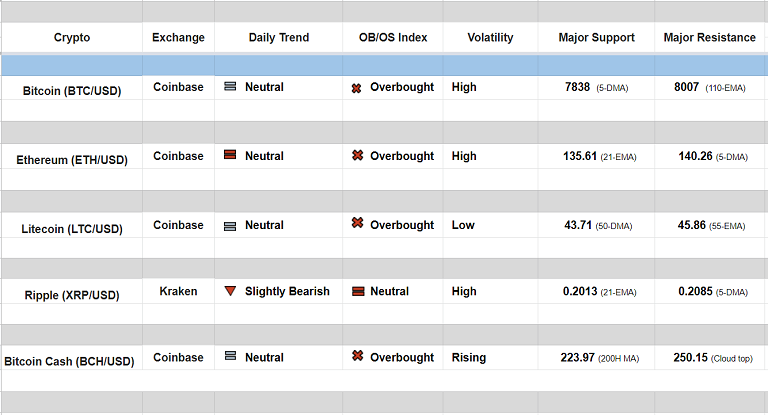
Task: Click Bitcoin's overbought red X icon
Action: [x=356, y=88]
